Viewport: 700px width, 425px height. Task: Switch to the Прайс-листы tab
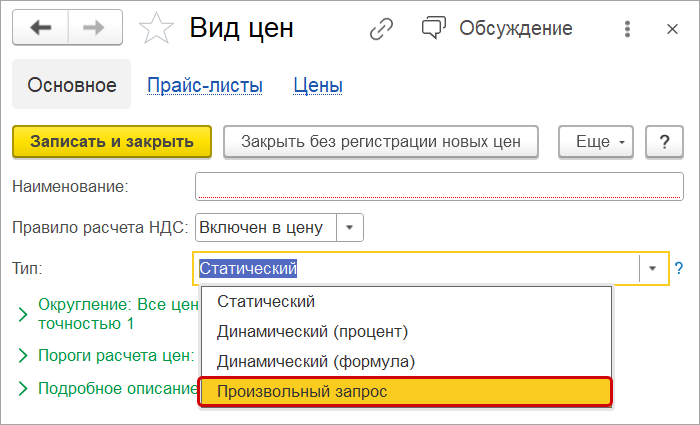(x=205, y=86)
